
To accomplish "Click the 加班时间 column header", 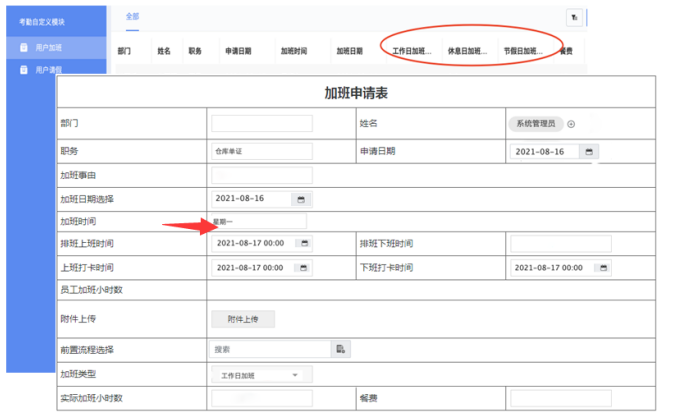I will click(294, 51).
